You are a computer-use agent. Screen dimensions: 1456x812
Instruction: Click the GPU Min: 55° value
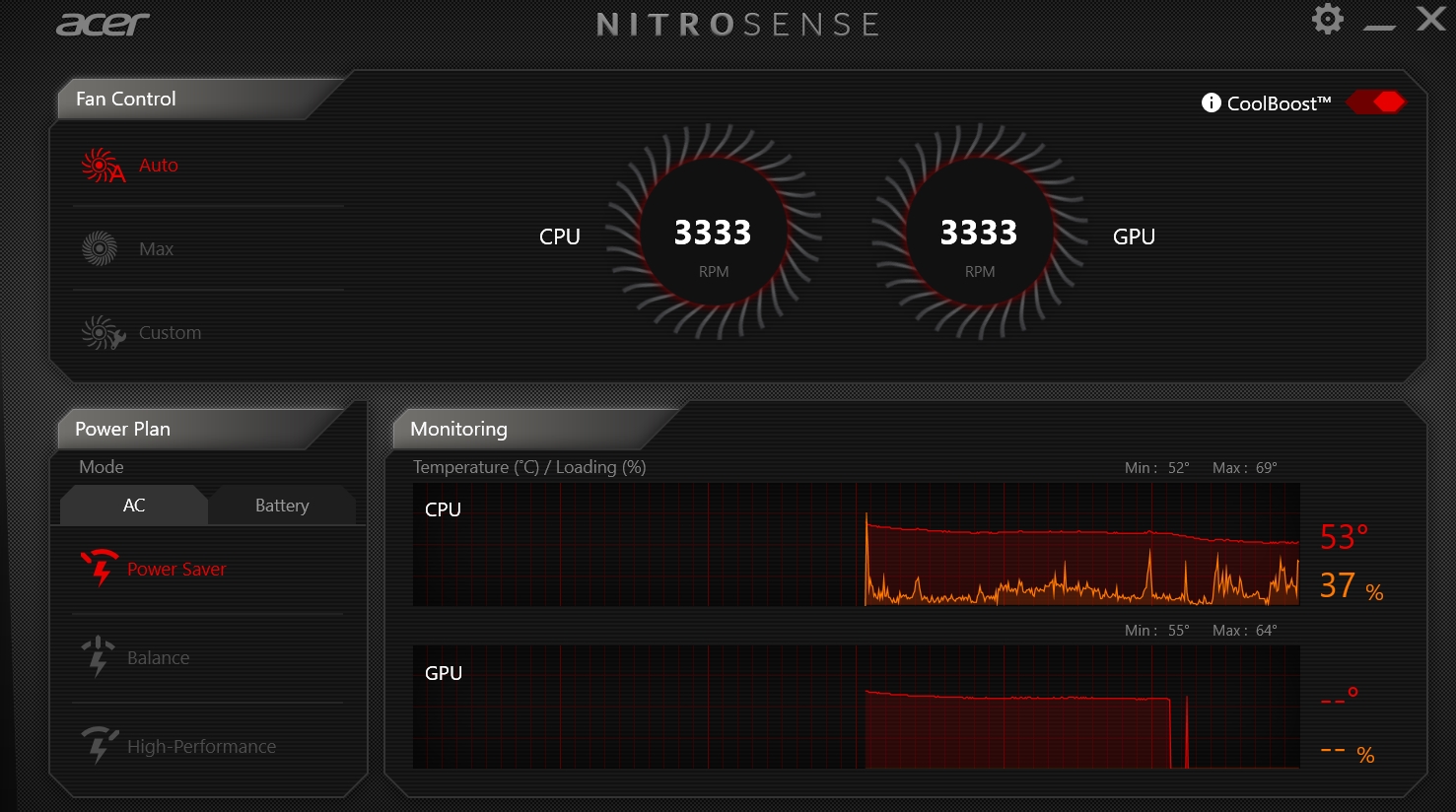(1157, 631)
